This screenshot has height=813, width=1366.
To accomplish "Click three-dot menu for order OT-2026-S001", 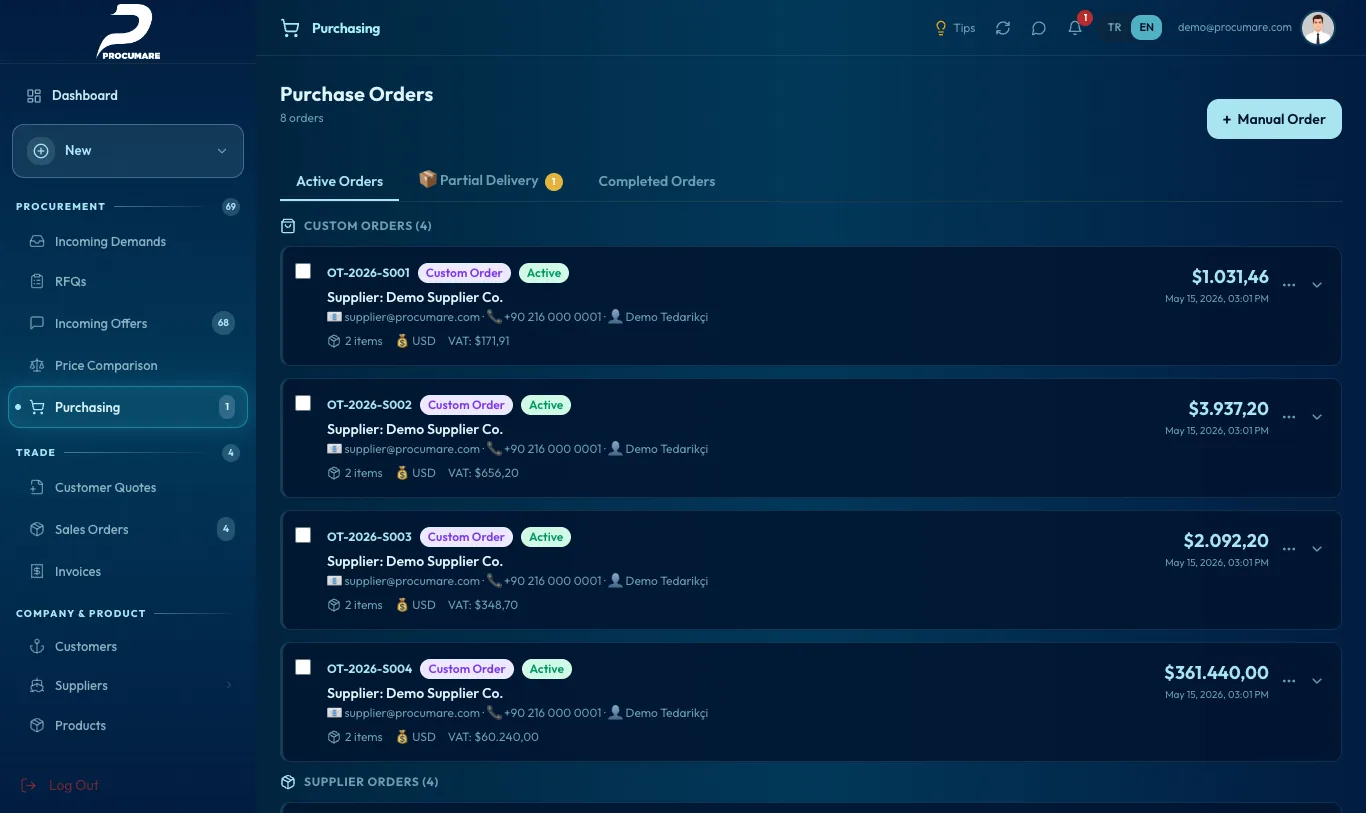I will [1289, 285].
